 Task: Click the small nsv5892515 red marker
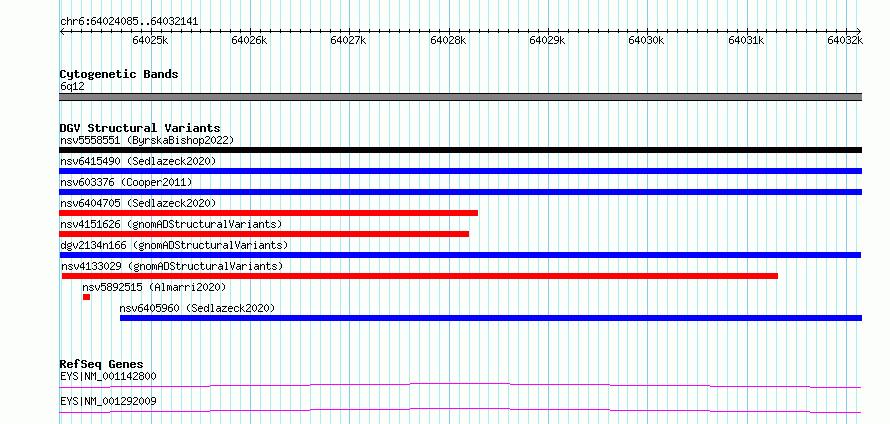click(x=86, y=297)
